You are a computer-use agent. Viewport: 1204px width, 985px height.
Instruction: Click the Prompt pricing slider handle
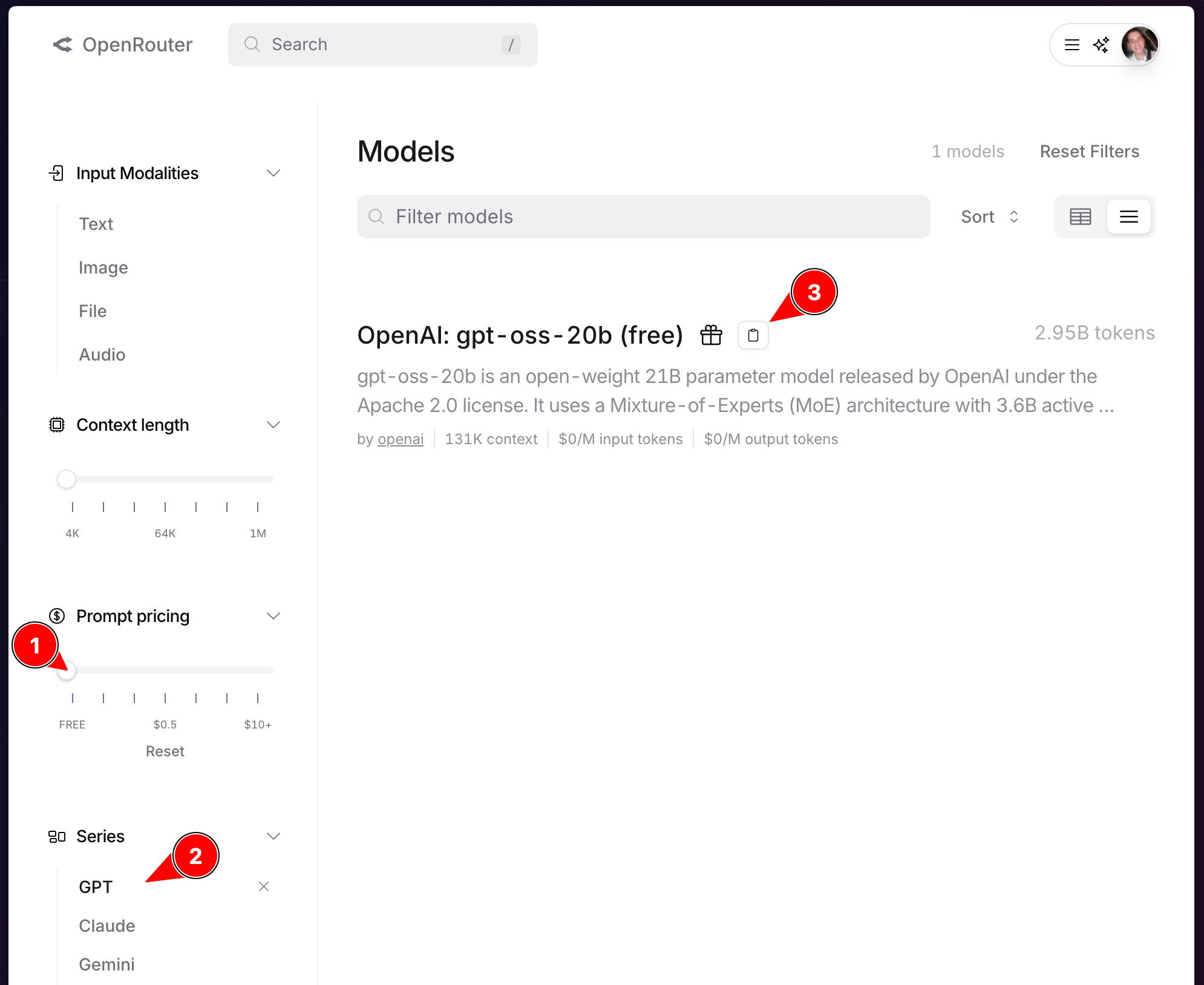click(x=67, y=670)
